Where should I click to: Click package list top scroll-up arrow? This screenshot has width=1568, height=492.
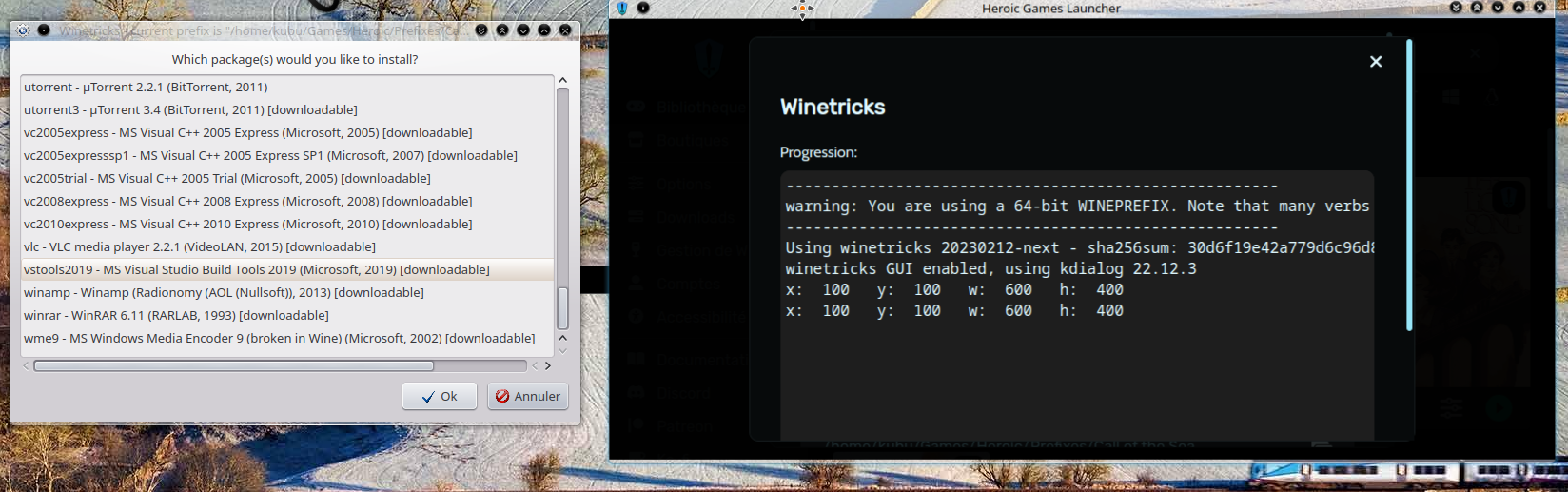click(x=562, y=81)
